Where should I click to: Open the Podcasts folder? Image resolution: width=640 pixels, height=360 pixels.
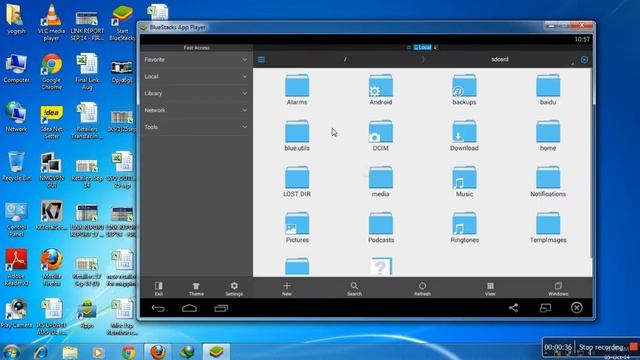[x=380, y=227]
